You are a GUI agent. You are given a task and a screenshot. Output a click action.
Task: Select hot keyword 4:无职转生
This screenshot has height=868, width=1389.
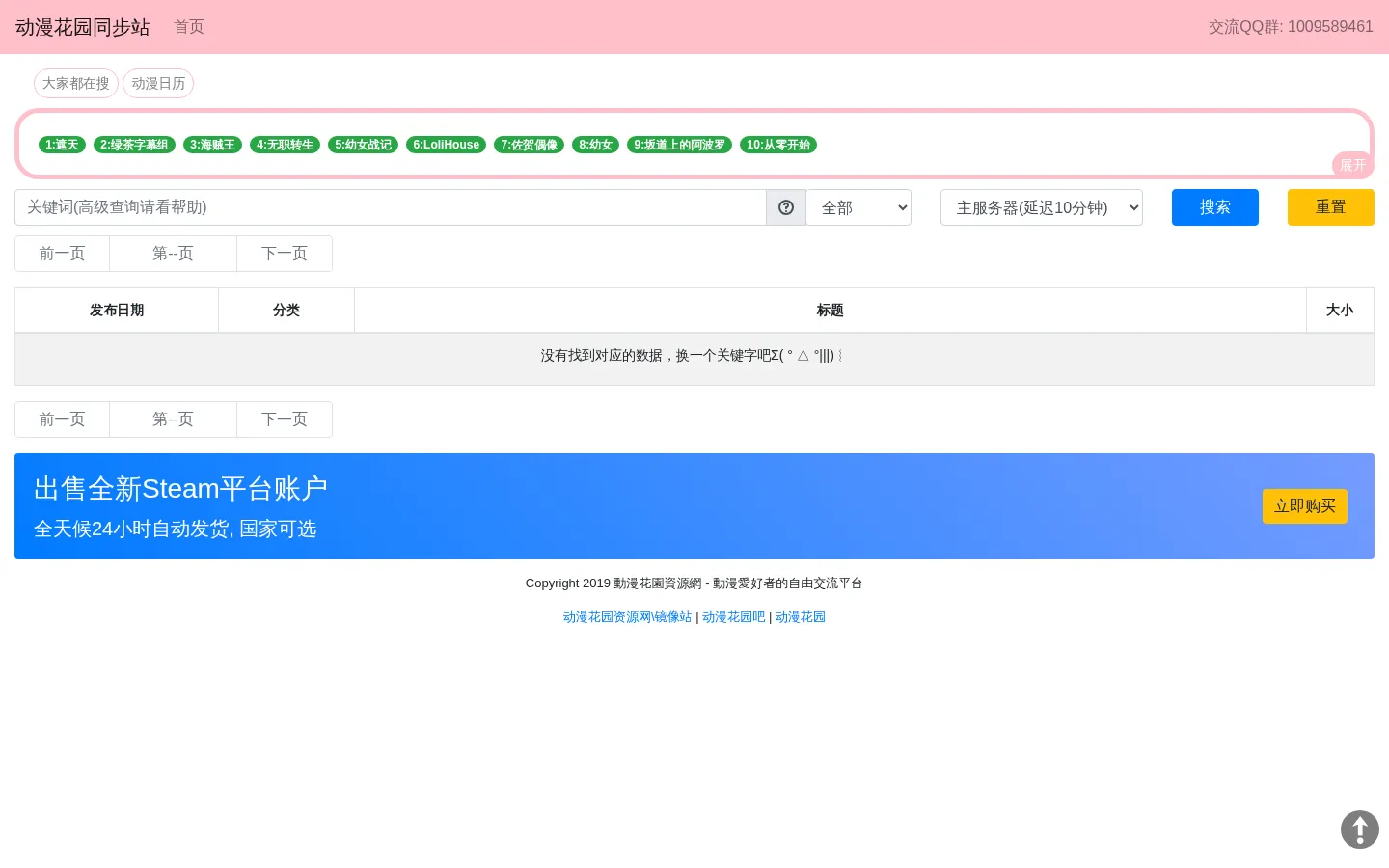pyautogui.click(x=285, y=145)
